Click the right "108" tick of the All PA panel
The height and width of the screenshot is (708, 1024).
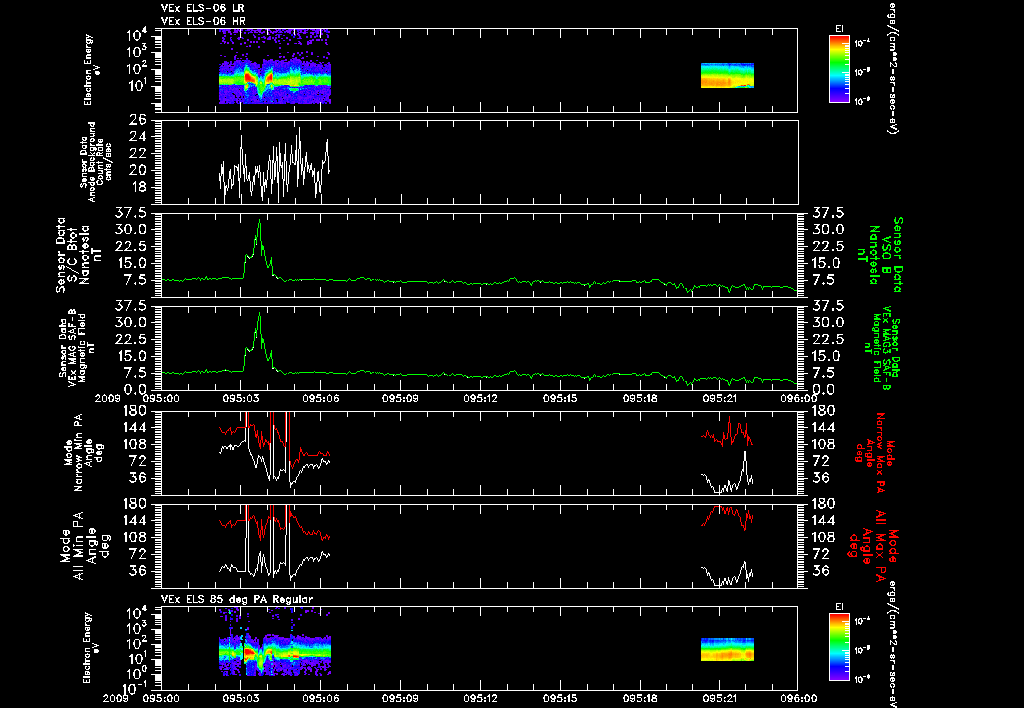pyautogui.click(x=824, y=537)
